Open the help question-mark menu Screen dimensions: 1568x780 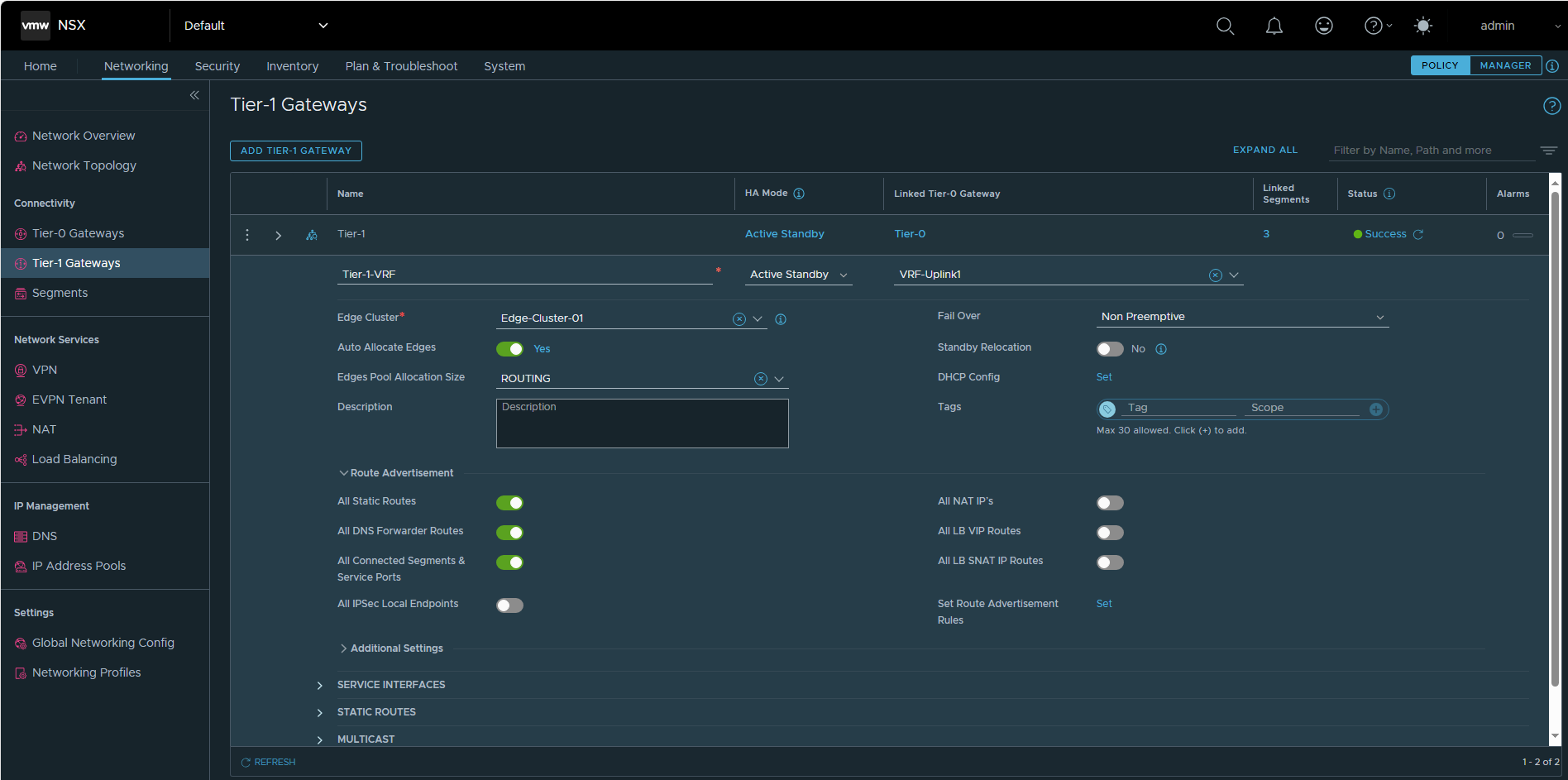point(1378,26)
